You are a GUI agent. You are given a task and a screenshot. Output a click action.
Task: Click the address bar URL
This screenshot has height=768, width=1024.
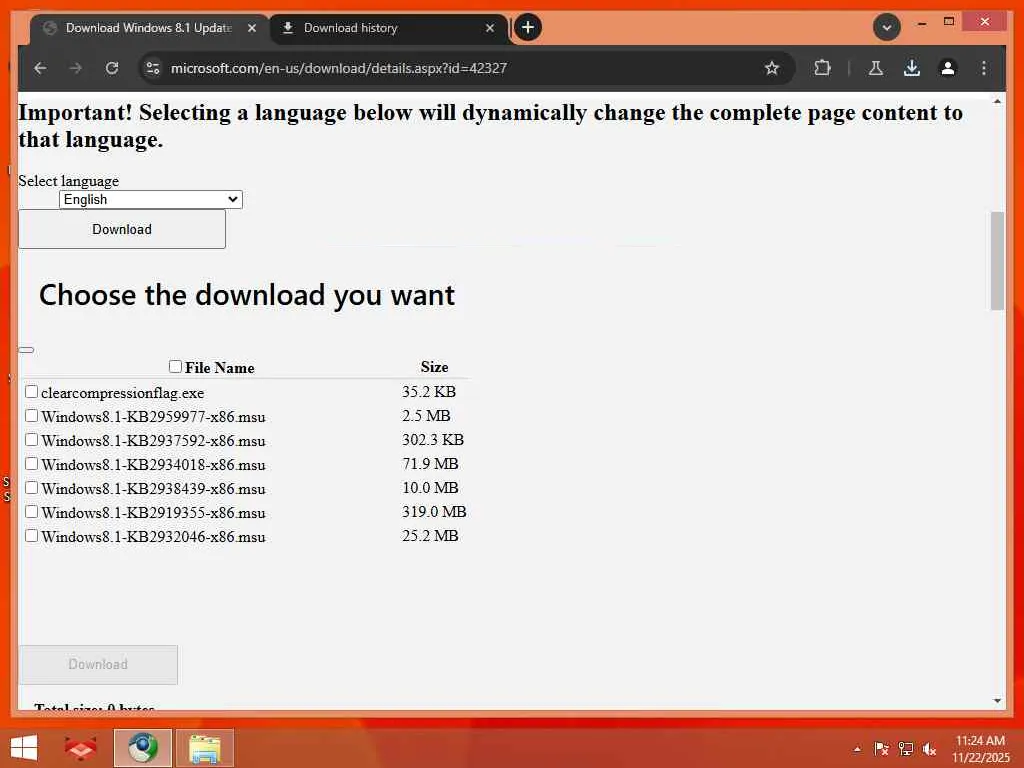click(x=338, y=68)
